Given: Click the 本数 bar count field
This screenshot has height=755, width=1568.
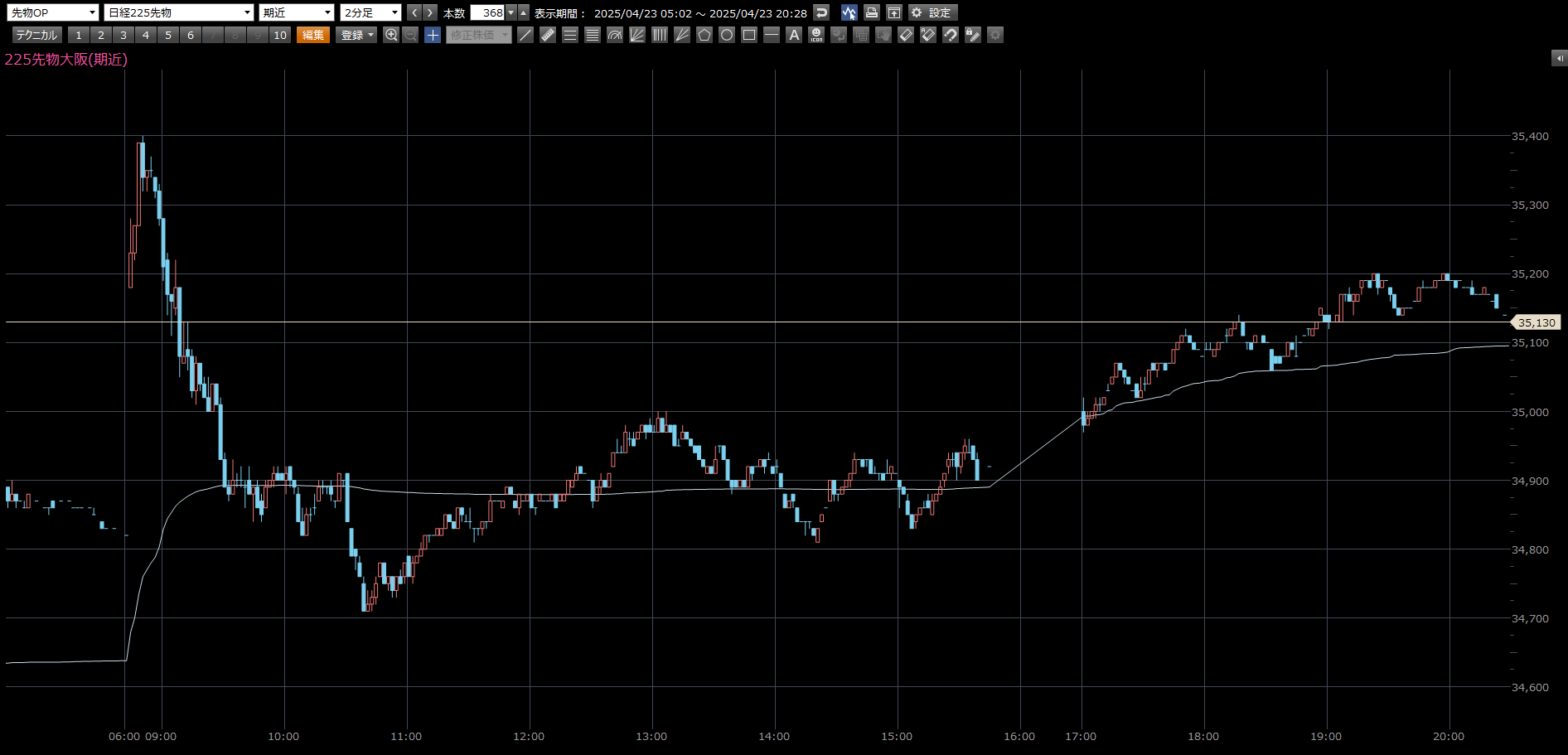Looking at the screenshot, I should pos(488,12).
